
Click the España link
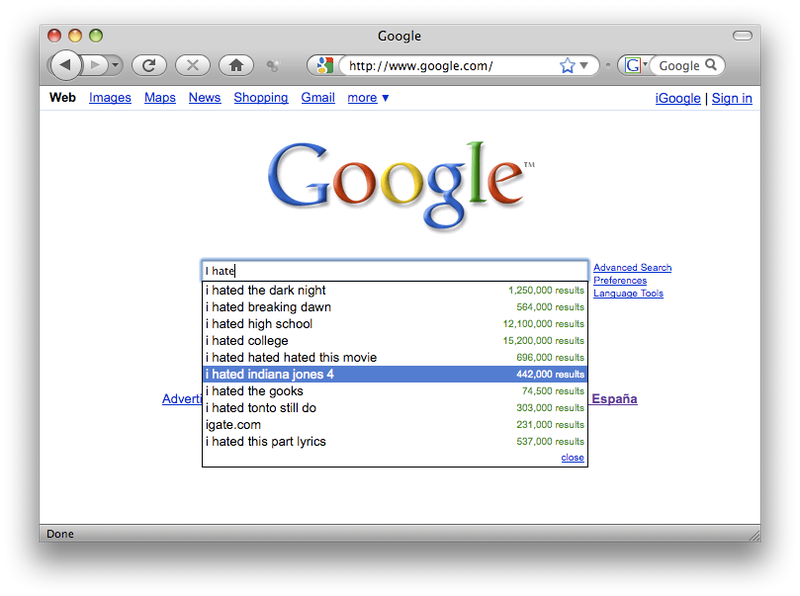coord(614,399)
